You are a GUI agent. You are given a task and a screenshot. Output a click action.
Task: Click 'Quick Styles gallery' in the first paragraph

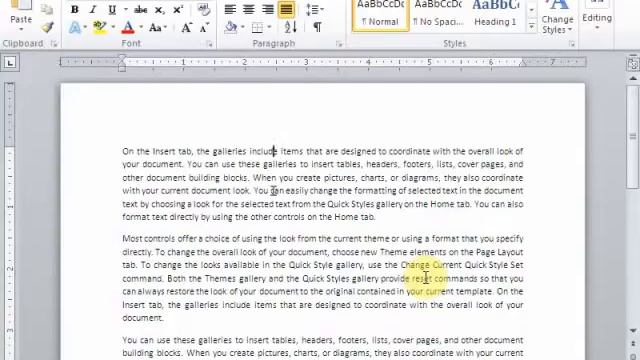pyautogui.click(x=365, y=204)
